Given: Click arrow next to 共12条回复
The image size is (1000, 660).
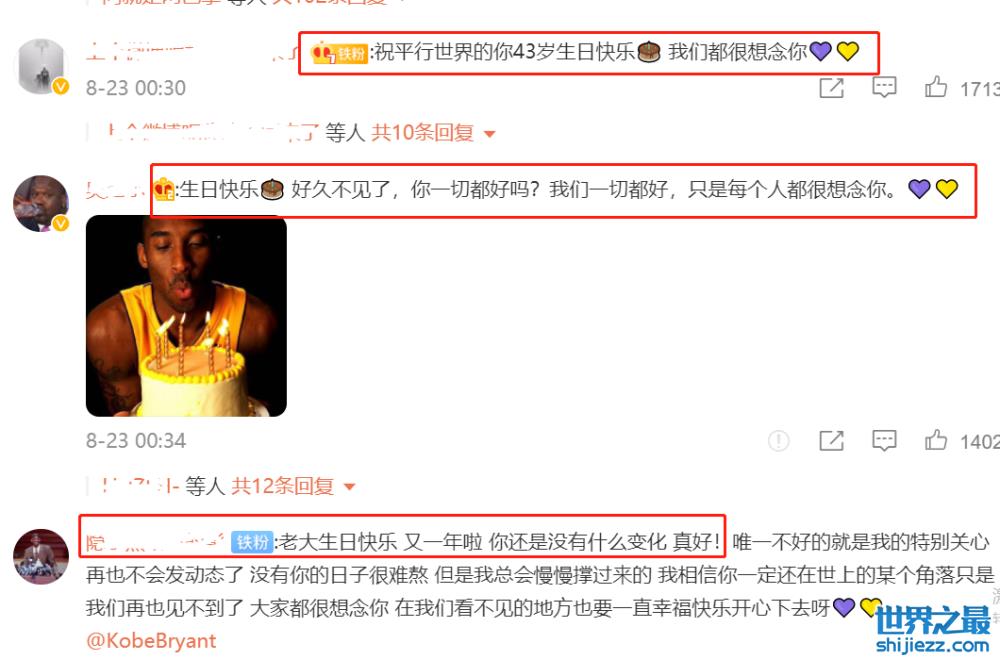Looking at the screenshot, I should (349, 487).
